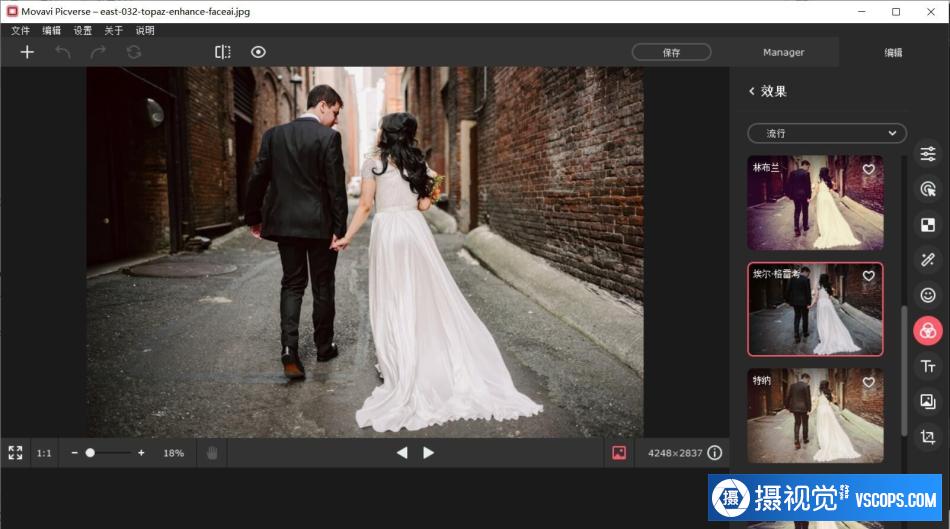
Task: Toggle before/after split comparison view
Action: point(222,52)
